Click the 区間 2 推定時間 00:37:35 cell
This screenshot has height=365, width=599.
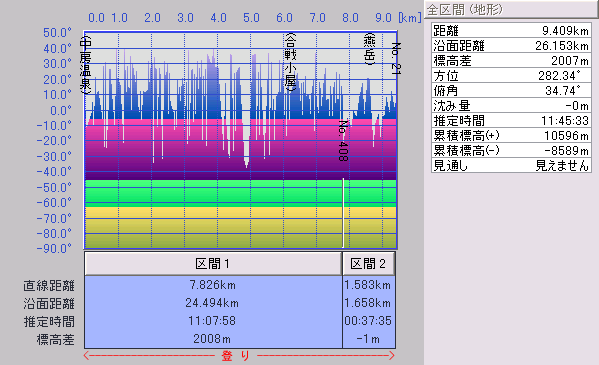click(x=368, y=321)
